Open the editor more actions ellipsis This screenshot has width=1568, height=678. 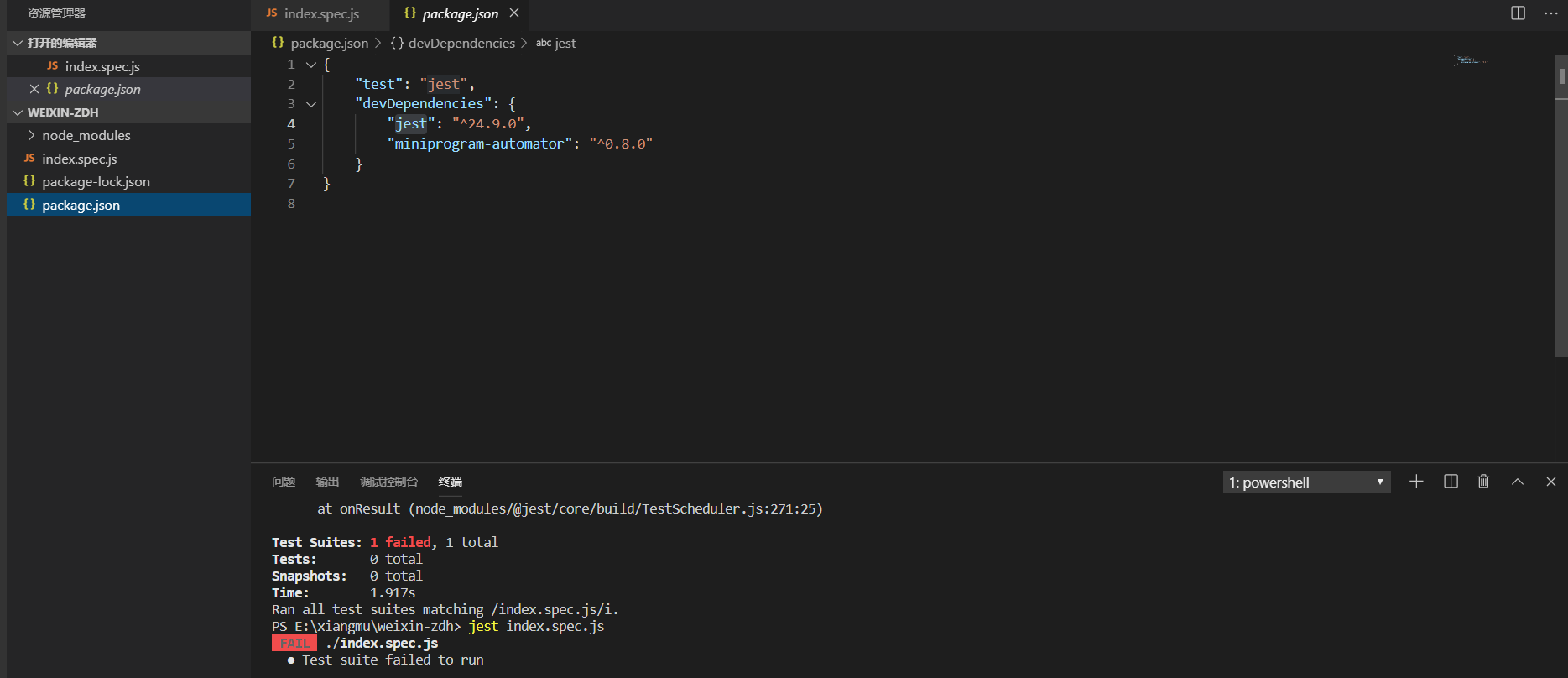[1550, 13]
